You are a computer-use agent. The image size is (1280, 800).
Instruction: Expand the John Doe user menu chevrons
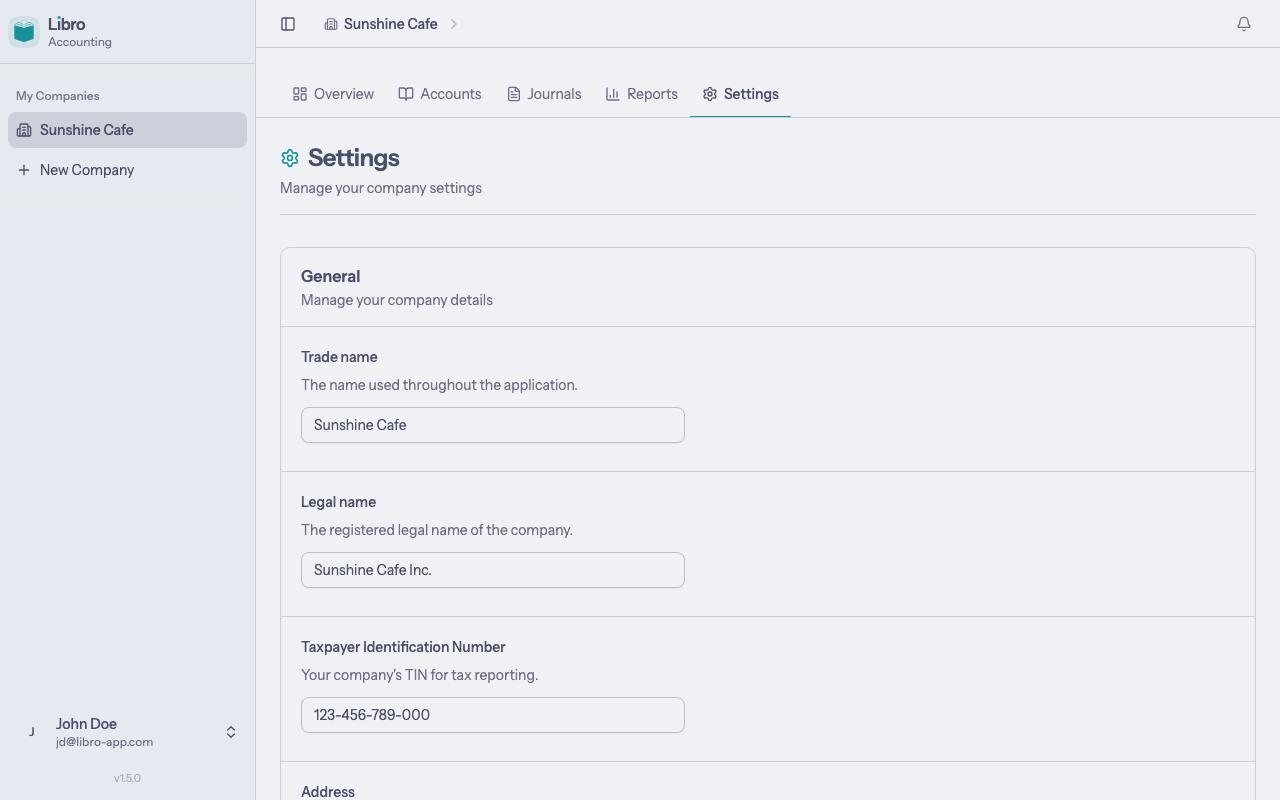[x=231, y=732]
